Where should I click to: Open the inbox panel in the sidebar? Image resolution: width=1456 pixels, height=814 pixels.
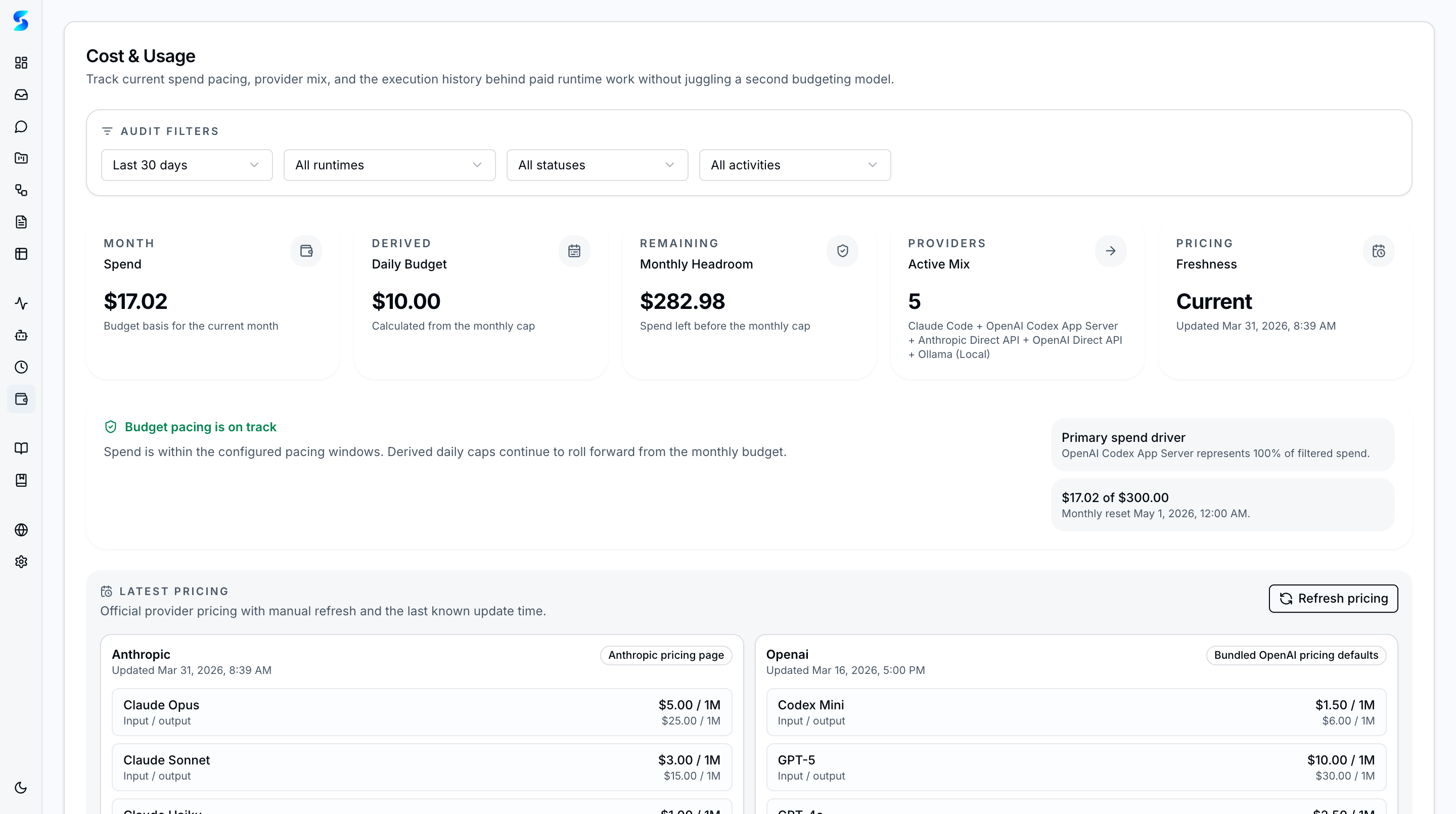click(x=21, y=95)
